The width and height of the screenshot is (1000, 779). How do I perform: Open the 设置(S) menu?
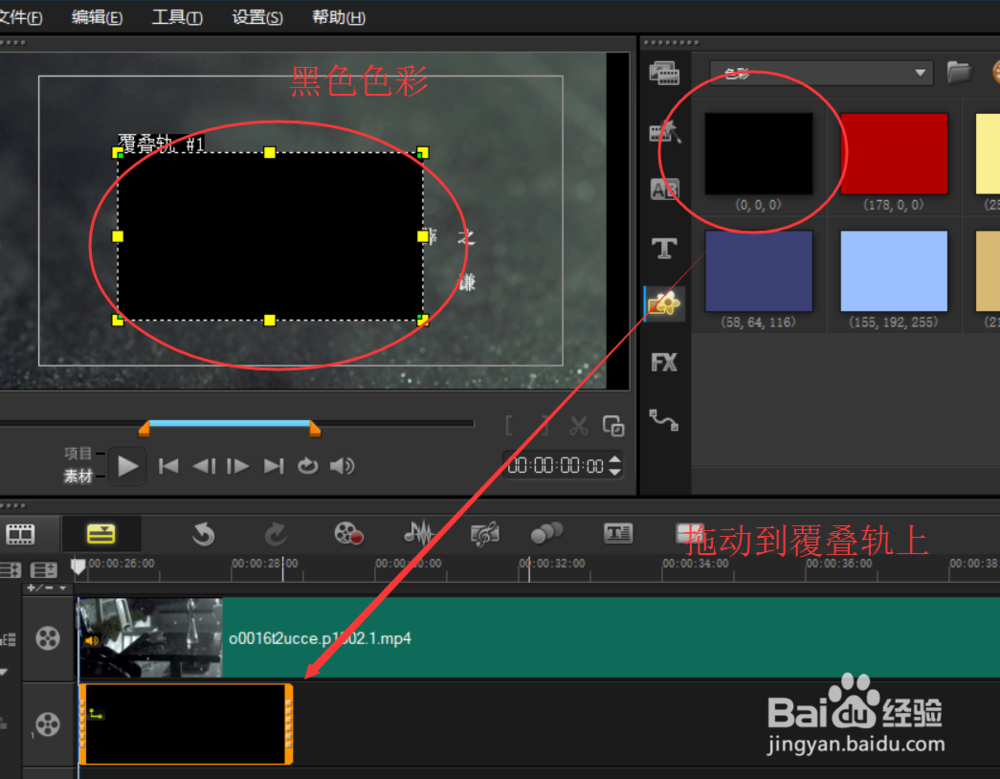click(x=257, y=17)
